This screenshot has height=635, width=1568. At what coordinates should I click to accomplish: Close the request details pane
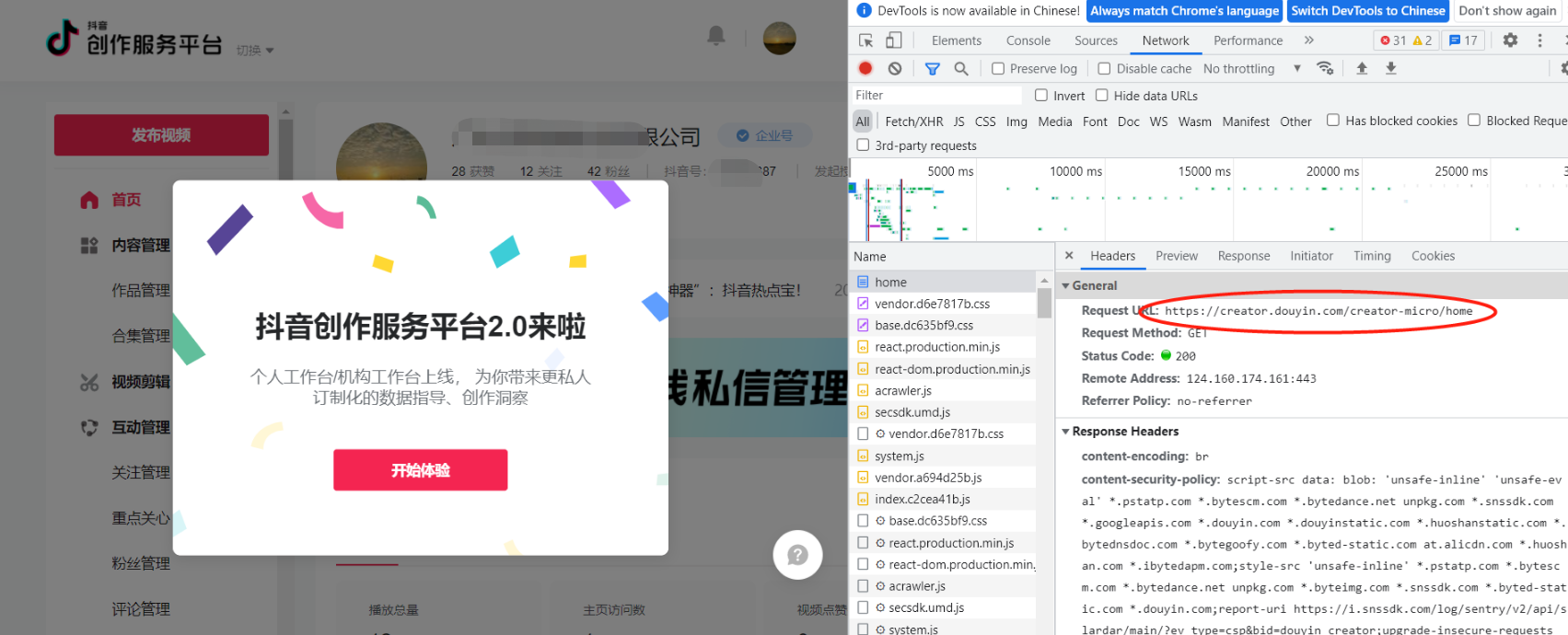tap(1069, 256)
